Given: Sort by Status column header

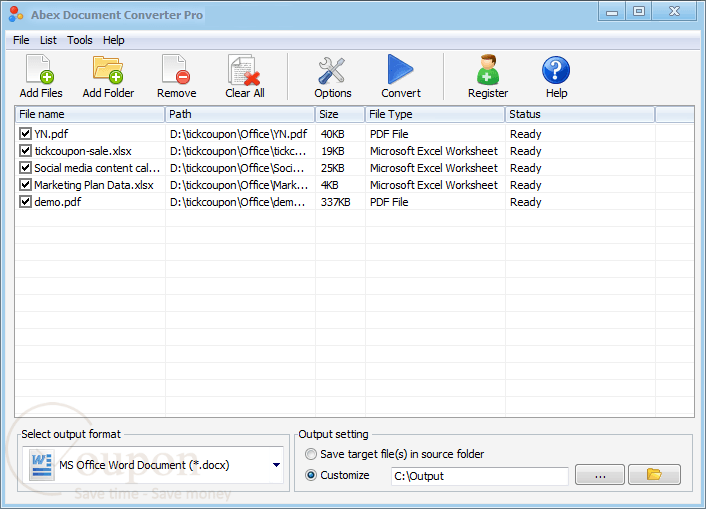Looking at the screenshot, I should point(580,114).
